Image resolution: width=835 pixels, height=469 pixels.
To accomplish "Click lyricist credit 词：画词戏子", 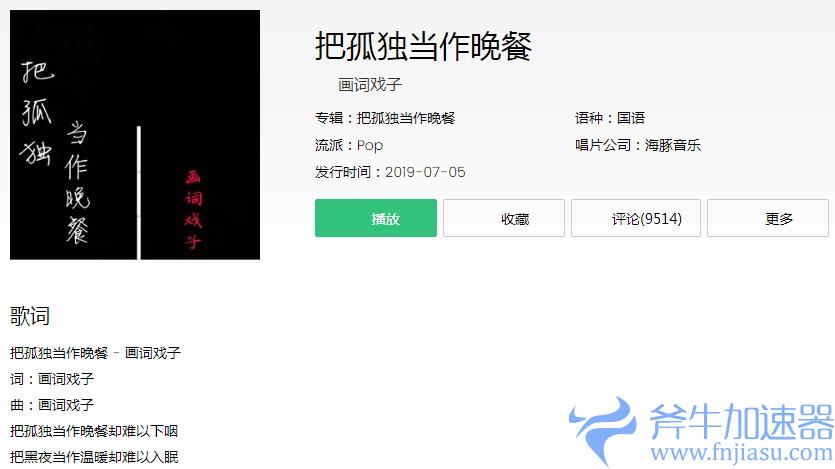I will click(x=52, y=379).
